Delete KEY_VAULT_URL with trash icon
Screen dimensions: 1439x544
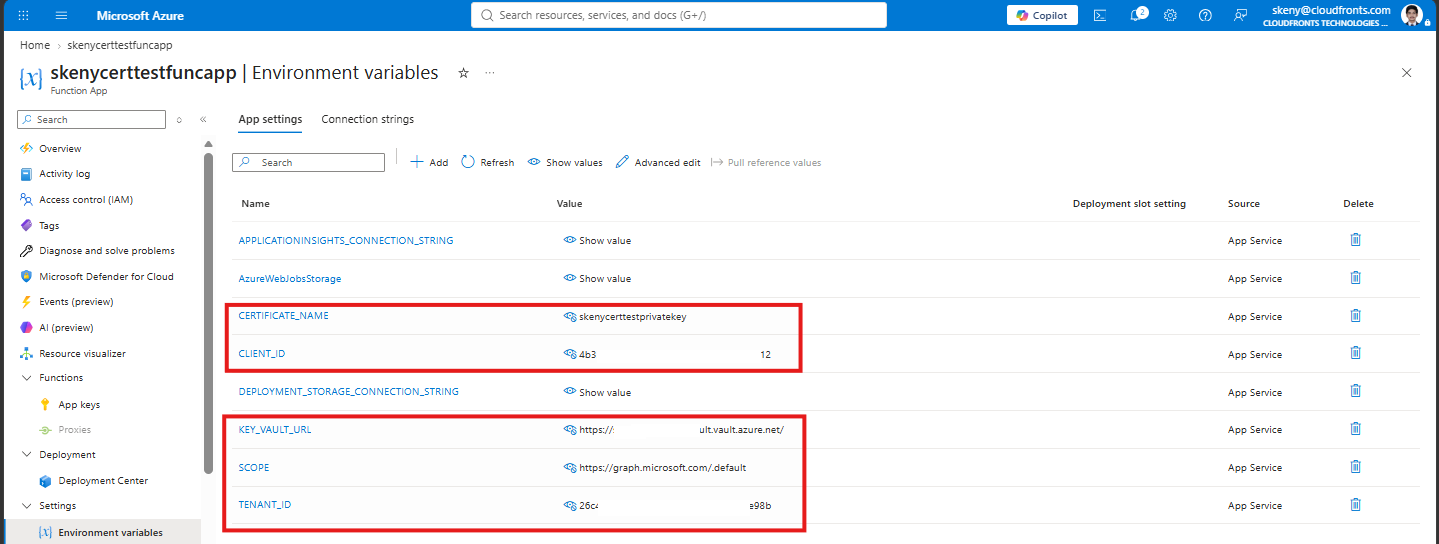(x=1356, y=429)
